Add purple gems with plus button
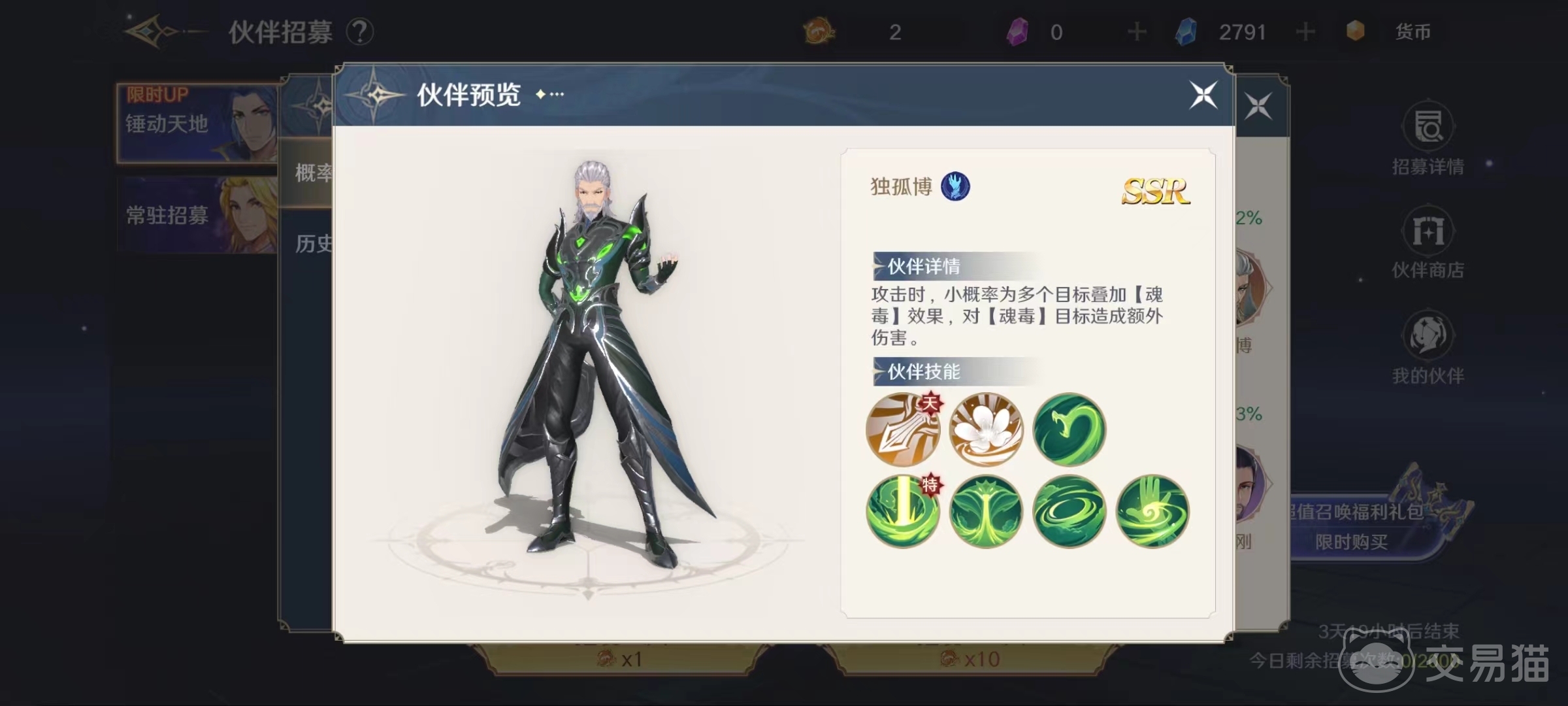Viewport: 1568px width, 706px height. 1137,31
